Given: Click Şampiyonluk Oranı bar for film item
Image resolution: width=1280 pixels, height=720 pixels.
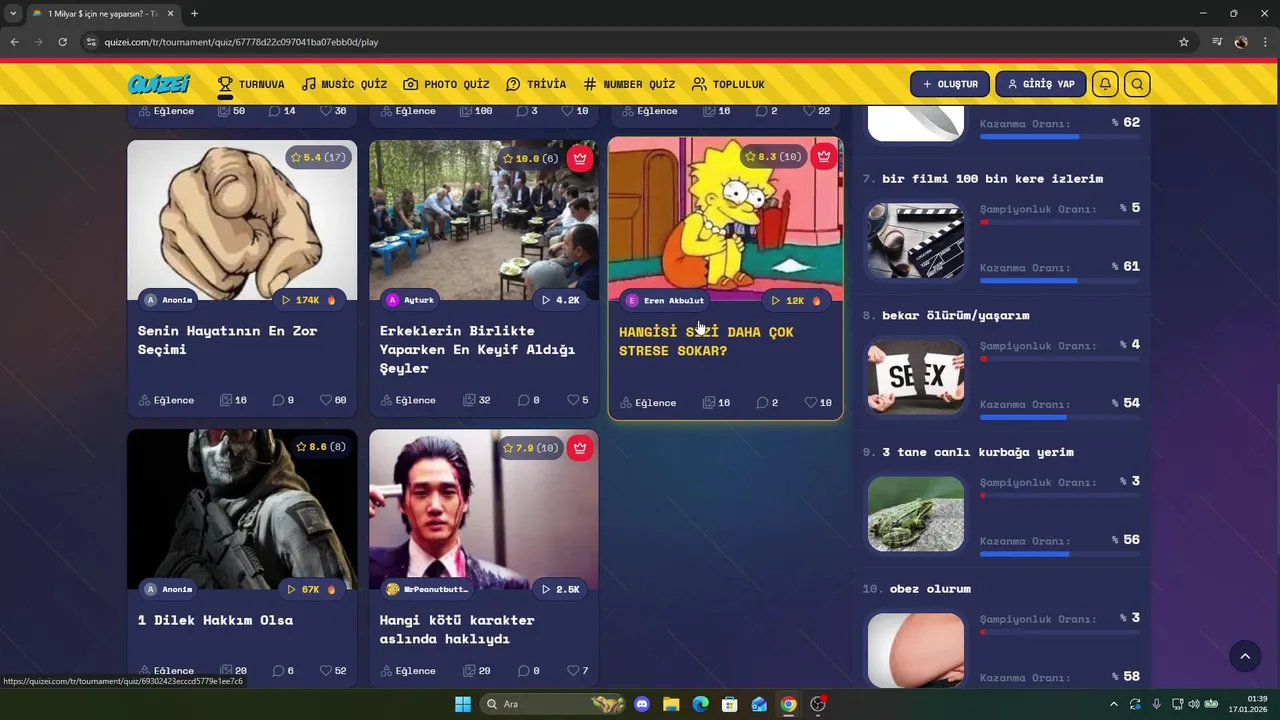Looking at the screenshot, I should [1060, 222].
